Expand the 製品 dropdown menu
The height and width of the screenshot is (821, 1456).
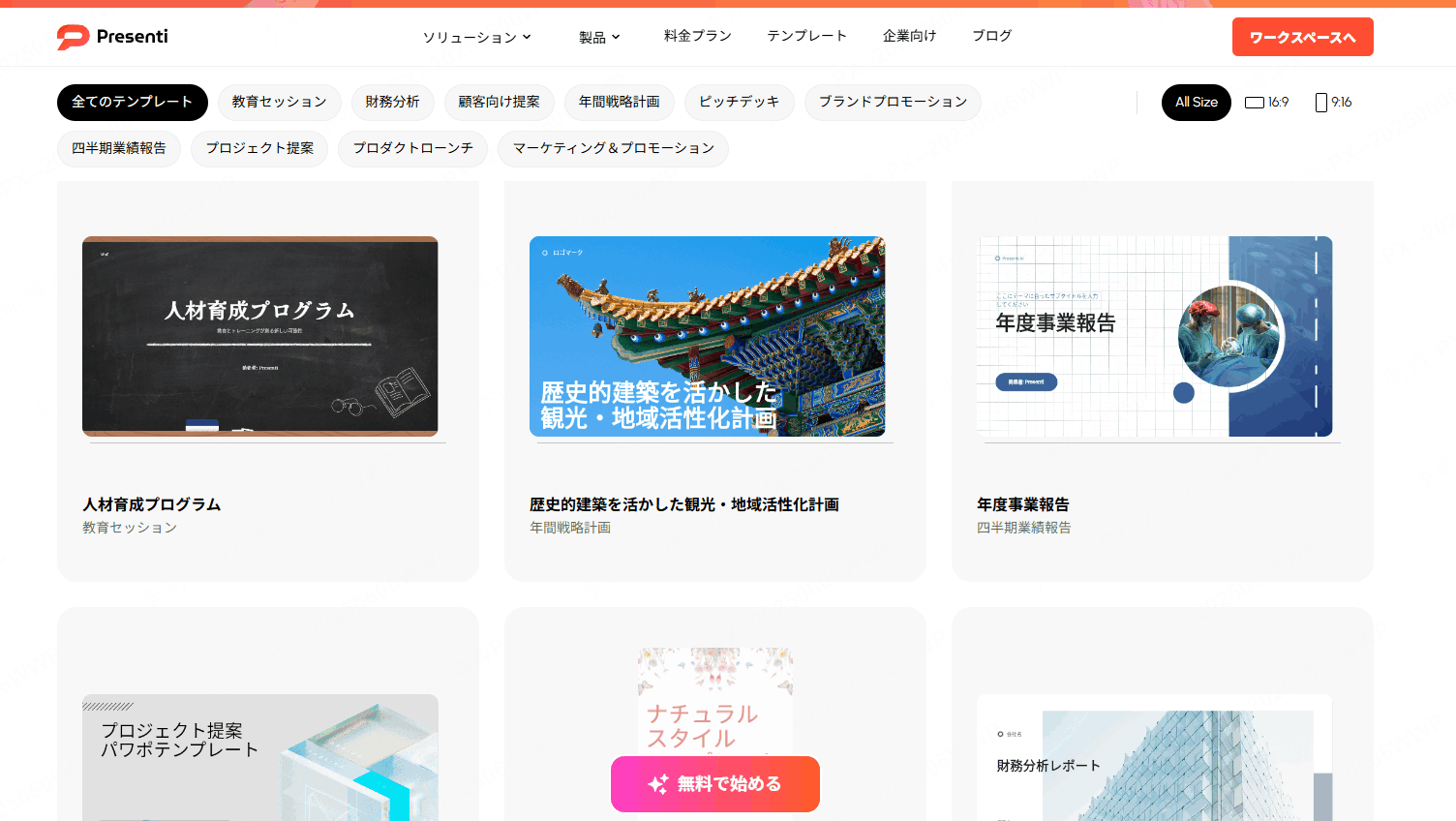[599, 37]
